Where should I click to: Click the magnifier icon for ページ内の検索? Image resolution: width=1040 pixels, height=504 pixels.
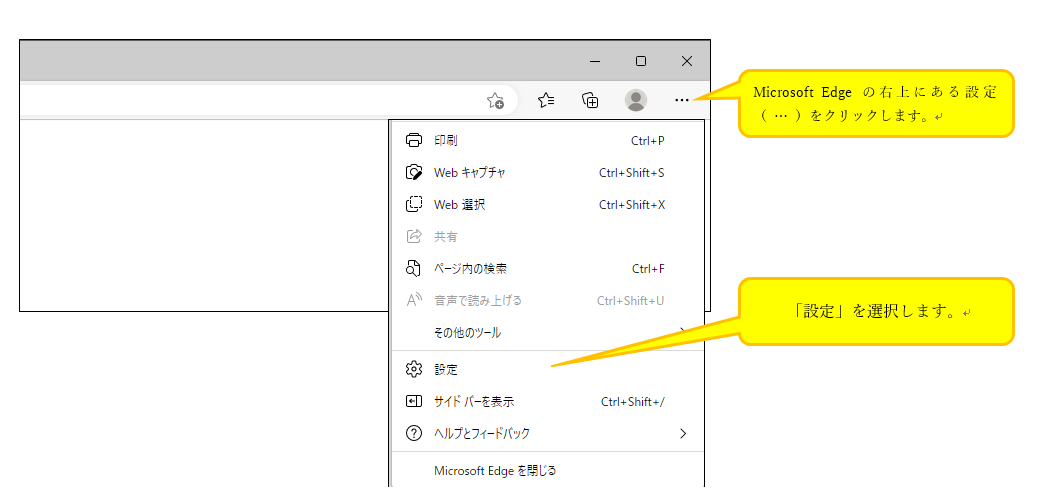point(413,269)
